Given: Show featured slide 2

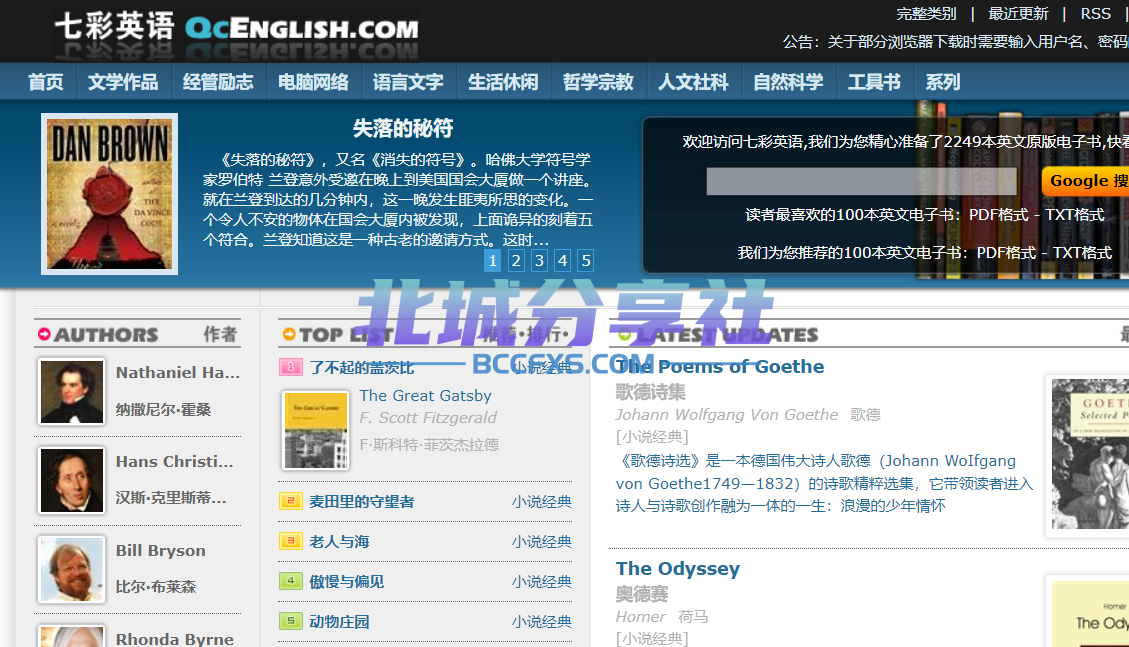Looking at the screenshot, I should 516,261.
